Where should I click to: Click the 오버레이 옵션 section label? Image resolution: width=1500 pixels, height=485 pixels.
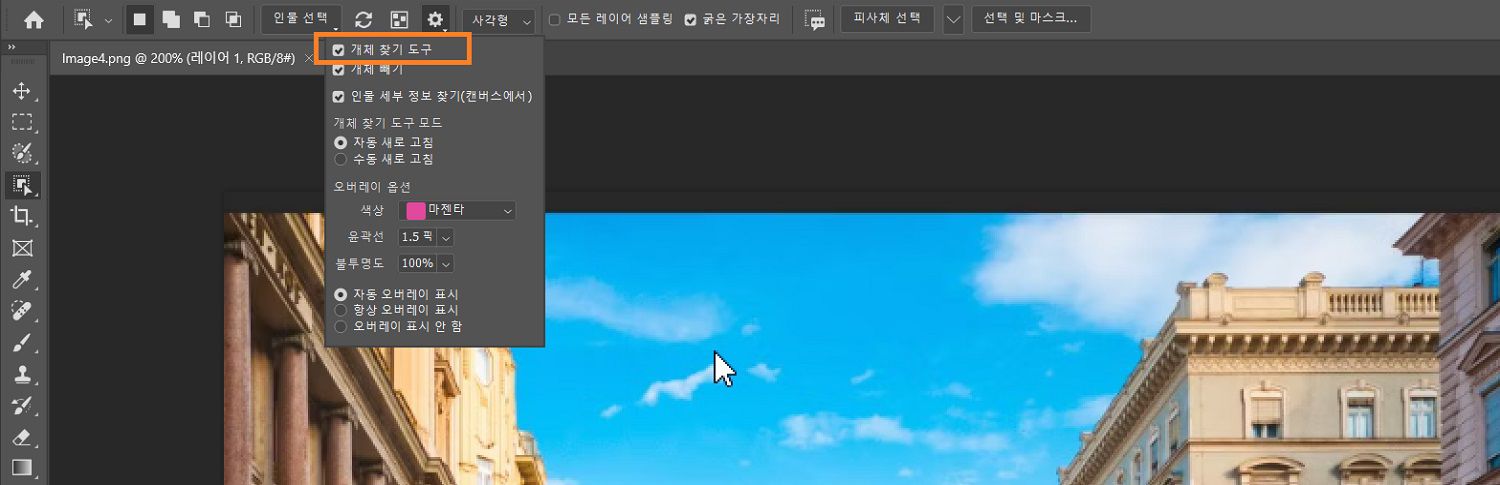(370, 186)
